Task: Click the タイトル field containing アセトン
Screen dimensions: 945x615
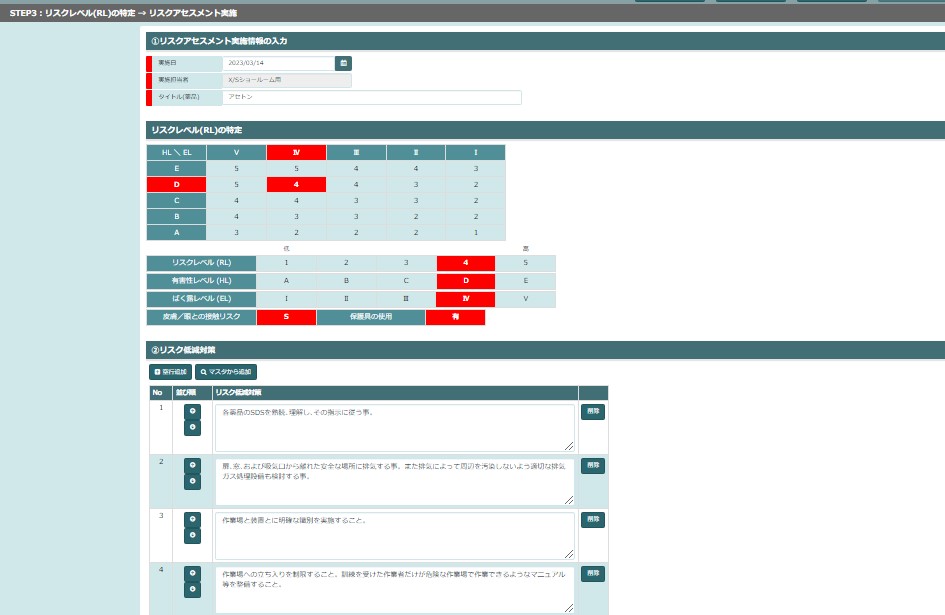Action: coord(371,97)
